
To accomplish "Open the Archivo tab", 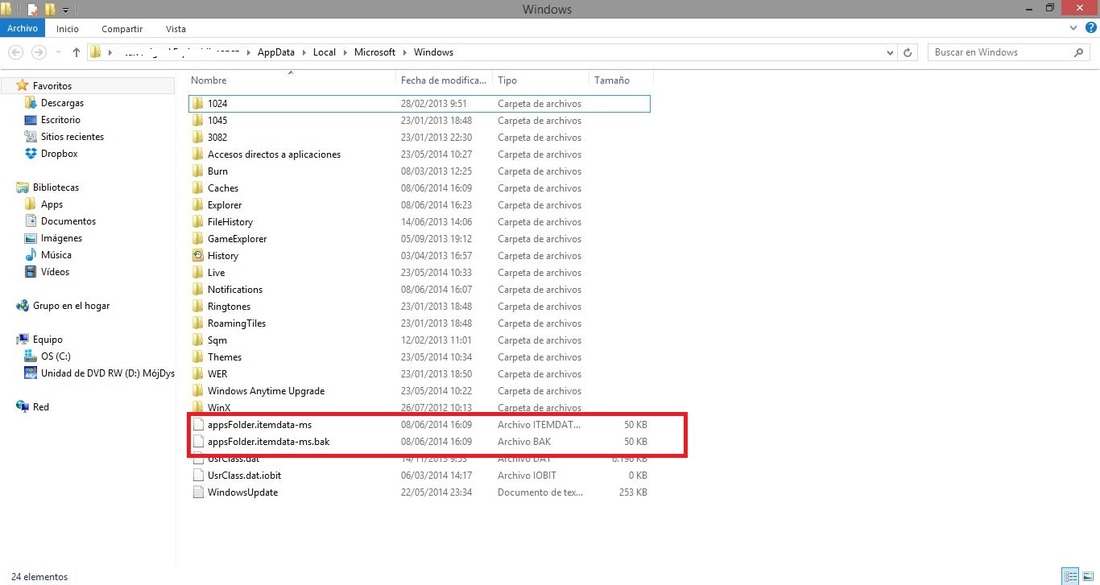I will pyautogui.click(x=22, y=29).
